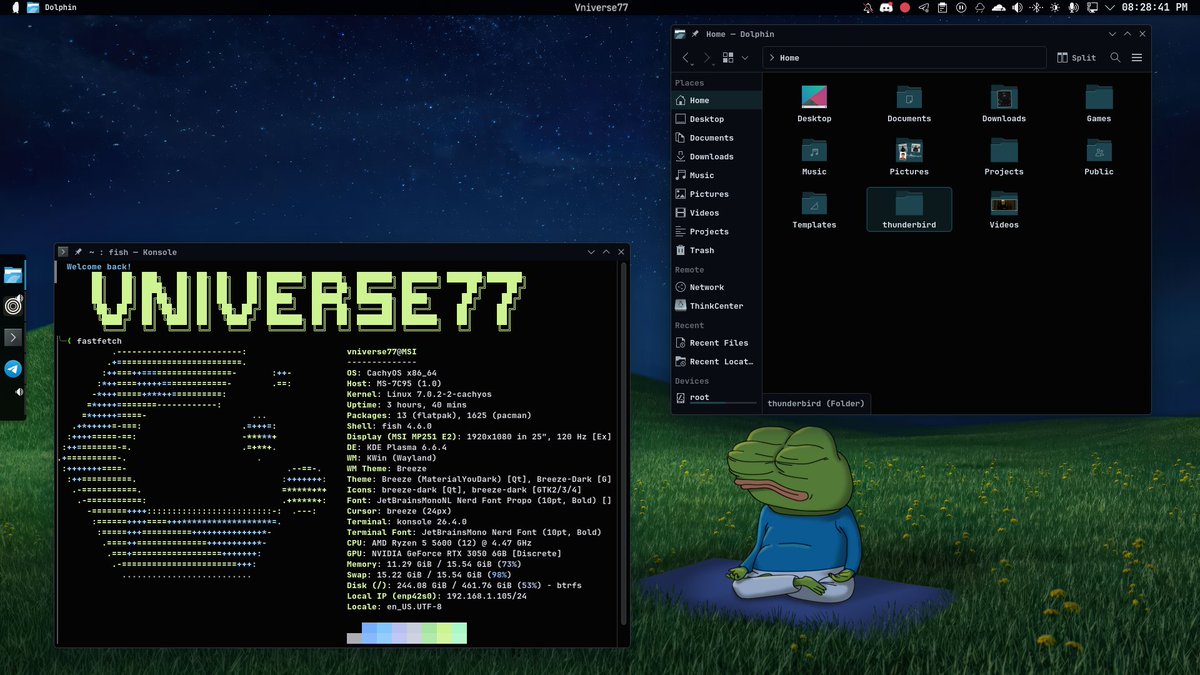Click the Home breadcrumb in location bar
Viewport: 1200px width, 675px height.
click(x=789, y=58)
